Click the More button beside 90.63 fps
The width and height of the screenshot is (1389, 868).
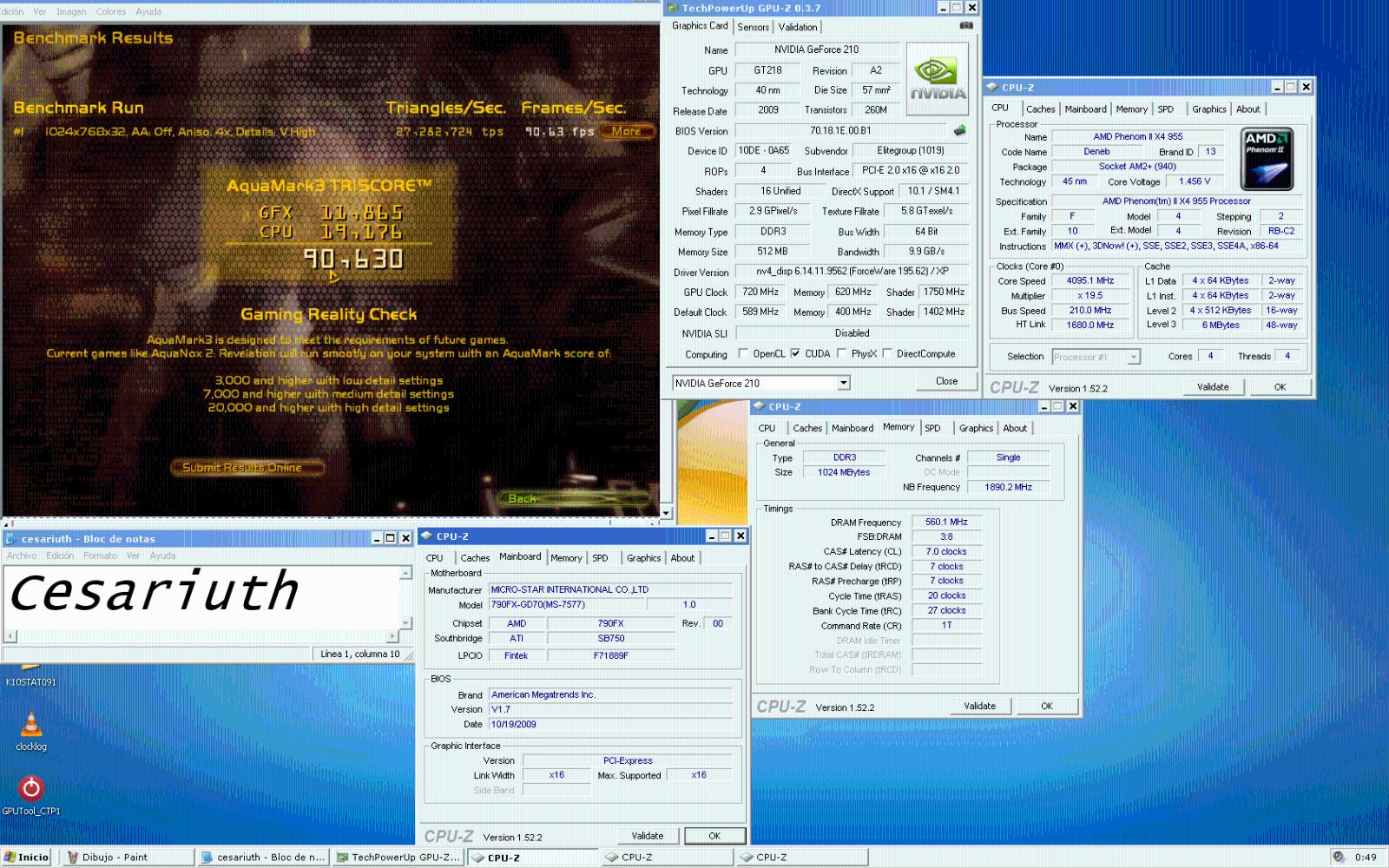tap(627, 131)
